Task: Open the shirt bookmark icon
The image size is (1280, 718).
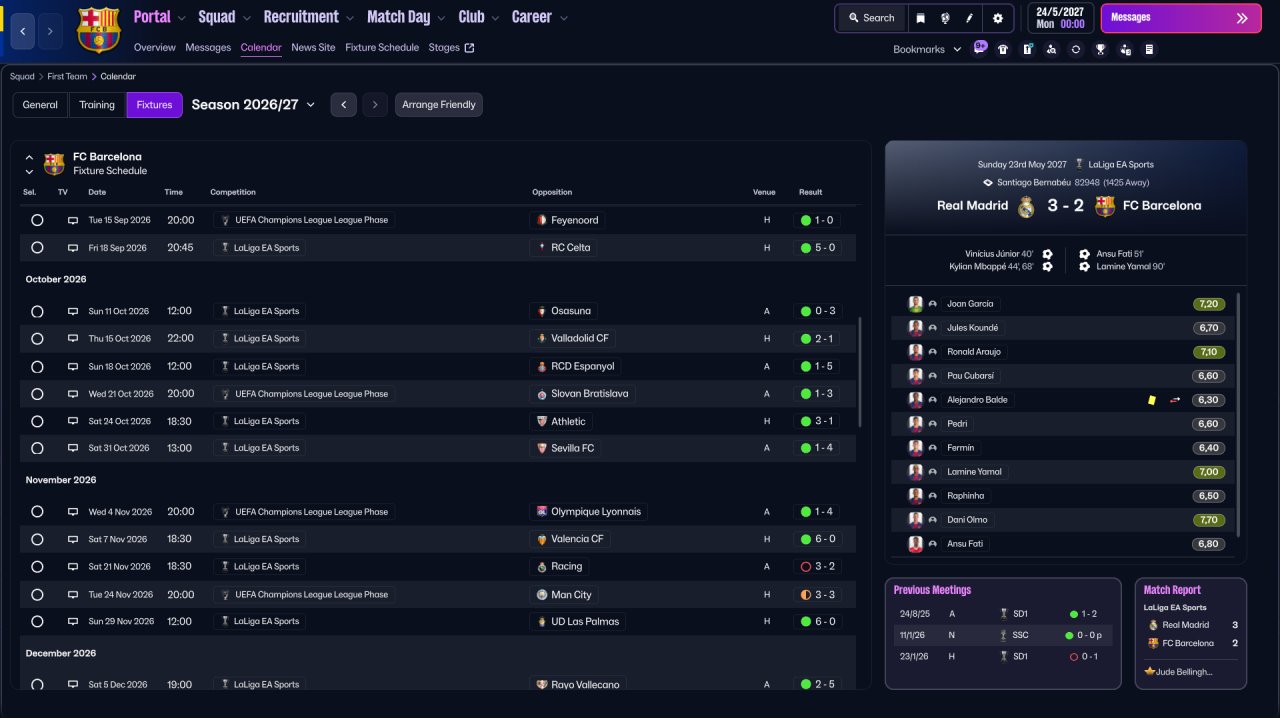Action: click(x=1003, y=49)
